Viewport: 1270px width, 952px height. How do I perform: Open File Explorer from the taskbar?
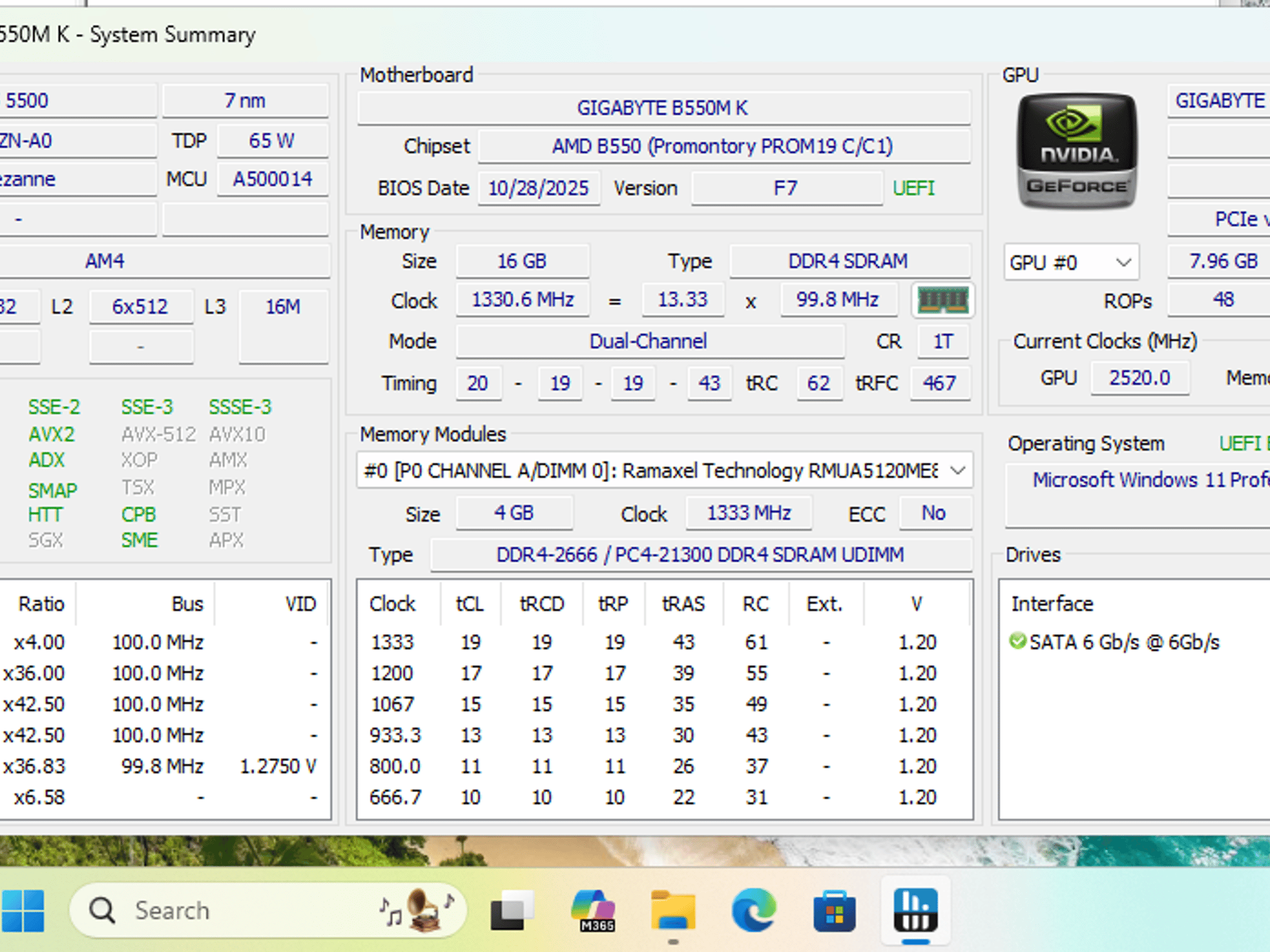click(x=673, y=910)
